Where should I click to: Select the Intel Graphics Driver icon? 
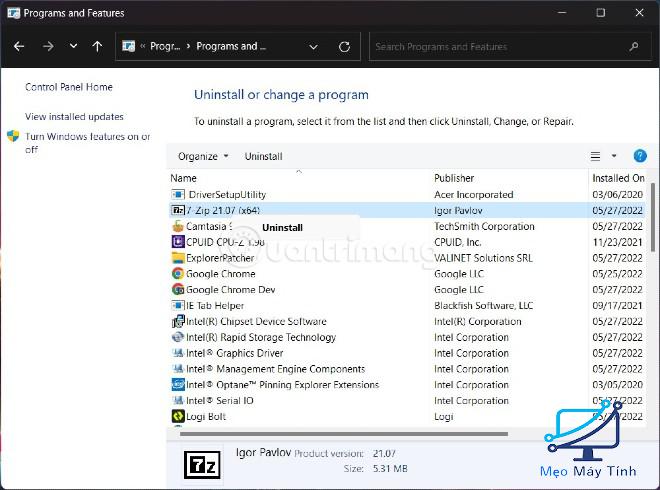click(178, 353)
